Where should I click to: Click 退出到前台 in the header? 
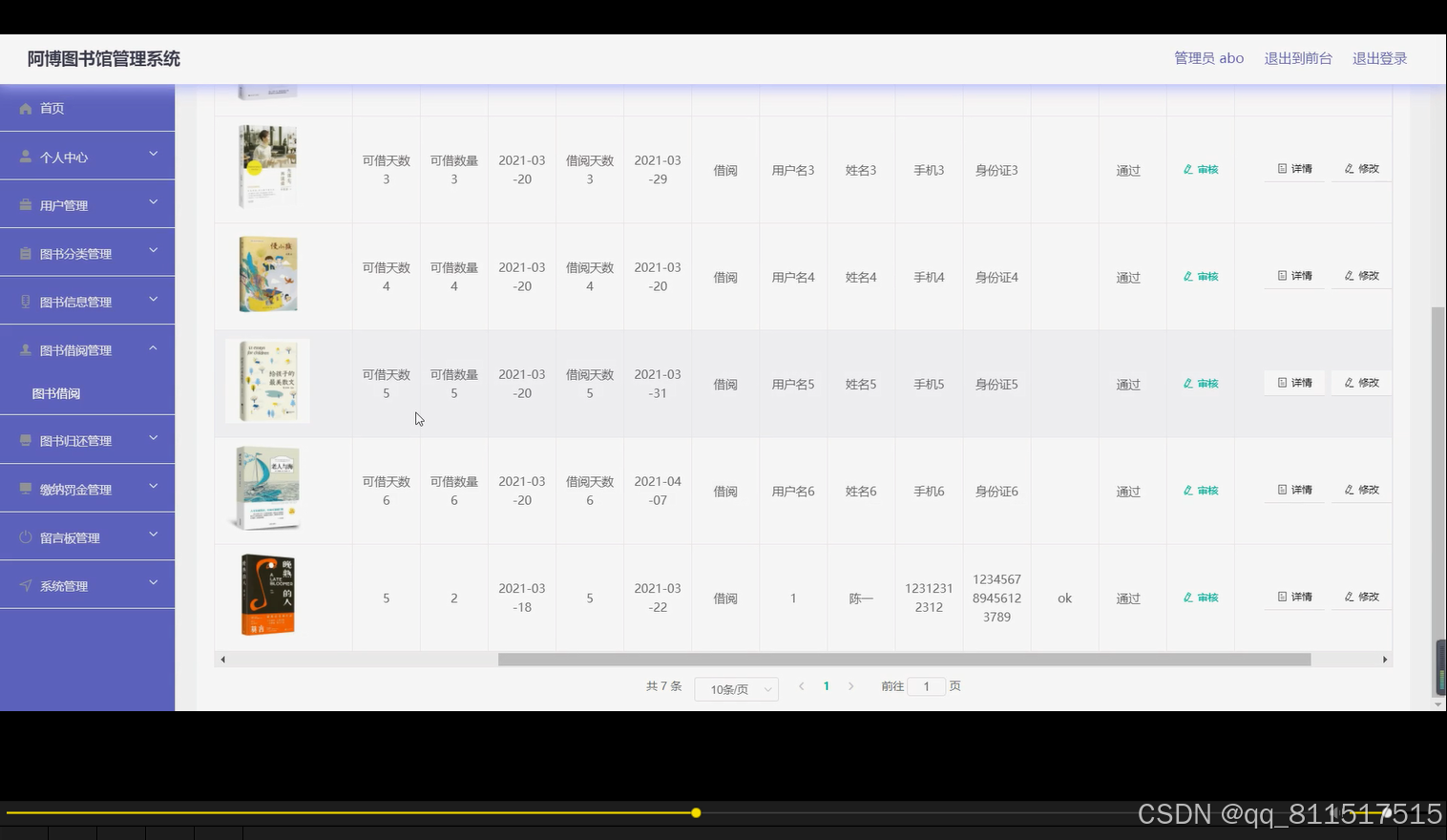[1298, 58]
